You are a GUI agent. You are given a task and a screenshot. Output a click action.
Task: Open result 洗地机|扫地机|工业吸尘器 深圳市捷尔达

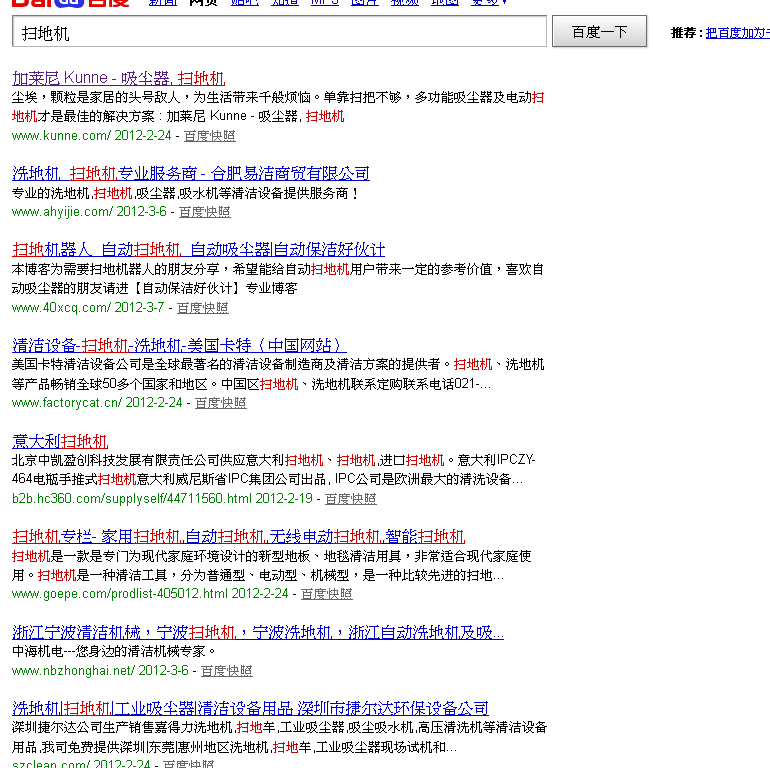tap(250, 708)
